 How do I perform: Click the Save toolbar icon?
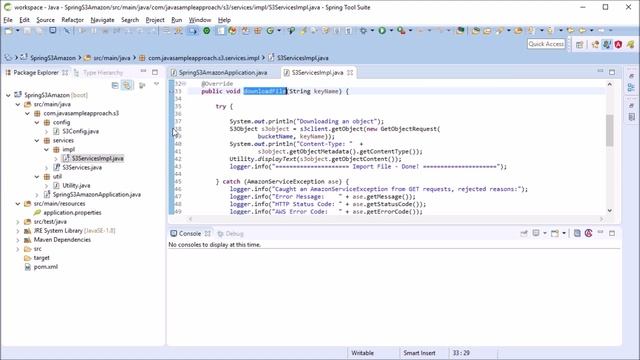(x=27, y=31)
